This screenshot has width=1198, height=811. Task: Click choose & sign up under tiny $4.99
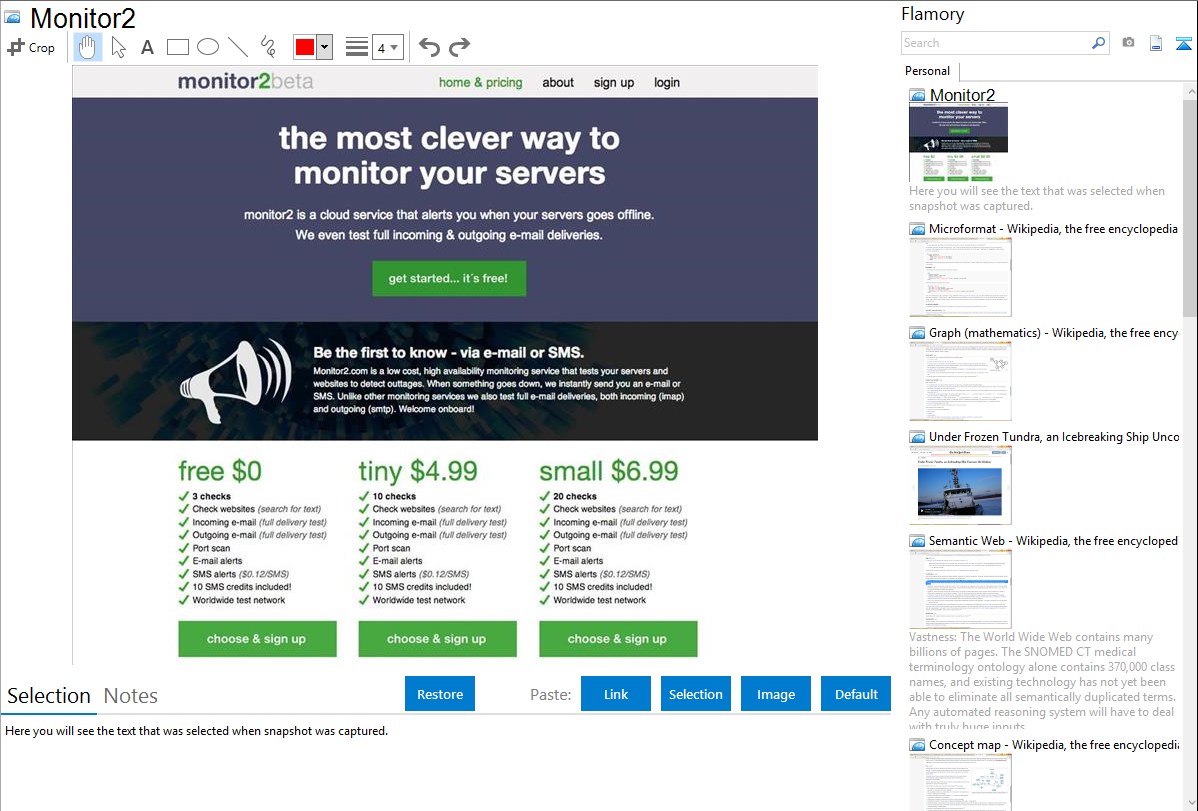tap(437, 638)
